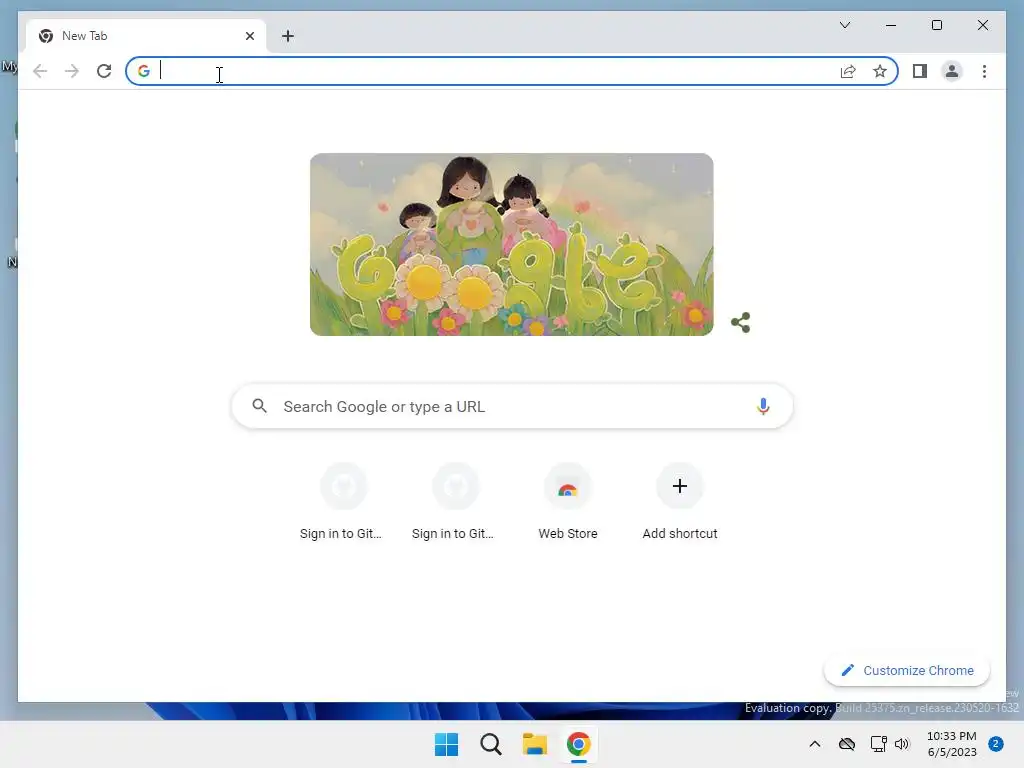
Task: Click the browser forward arrow
Action: click(72, 71)
